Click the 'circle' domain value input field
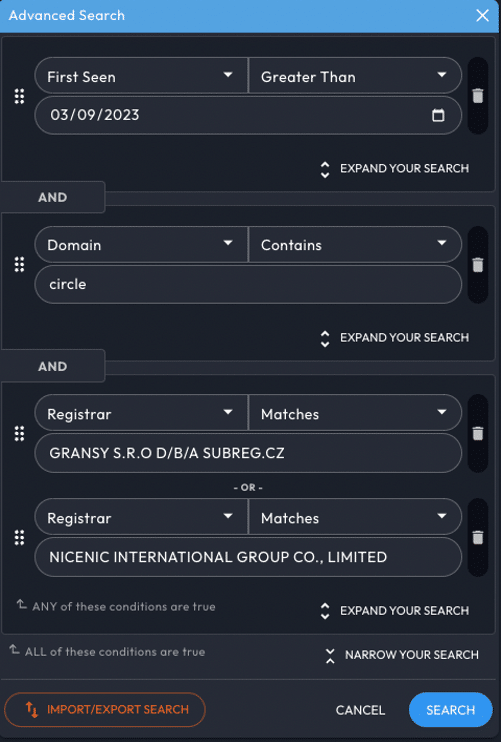This screenshot has width=501, height=742. pyautogui.click(x=248, y=284)
